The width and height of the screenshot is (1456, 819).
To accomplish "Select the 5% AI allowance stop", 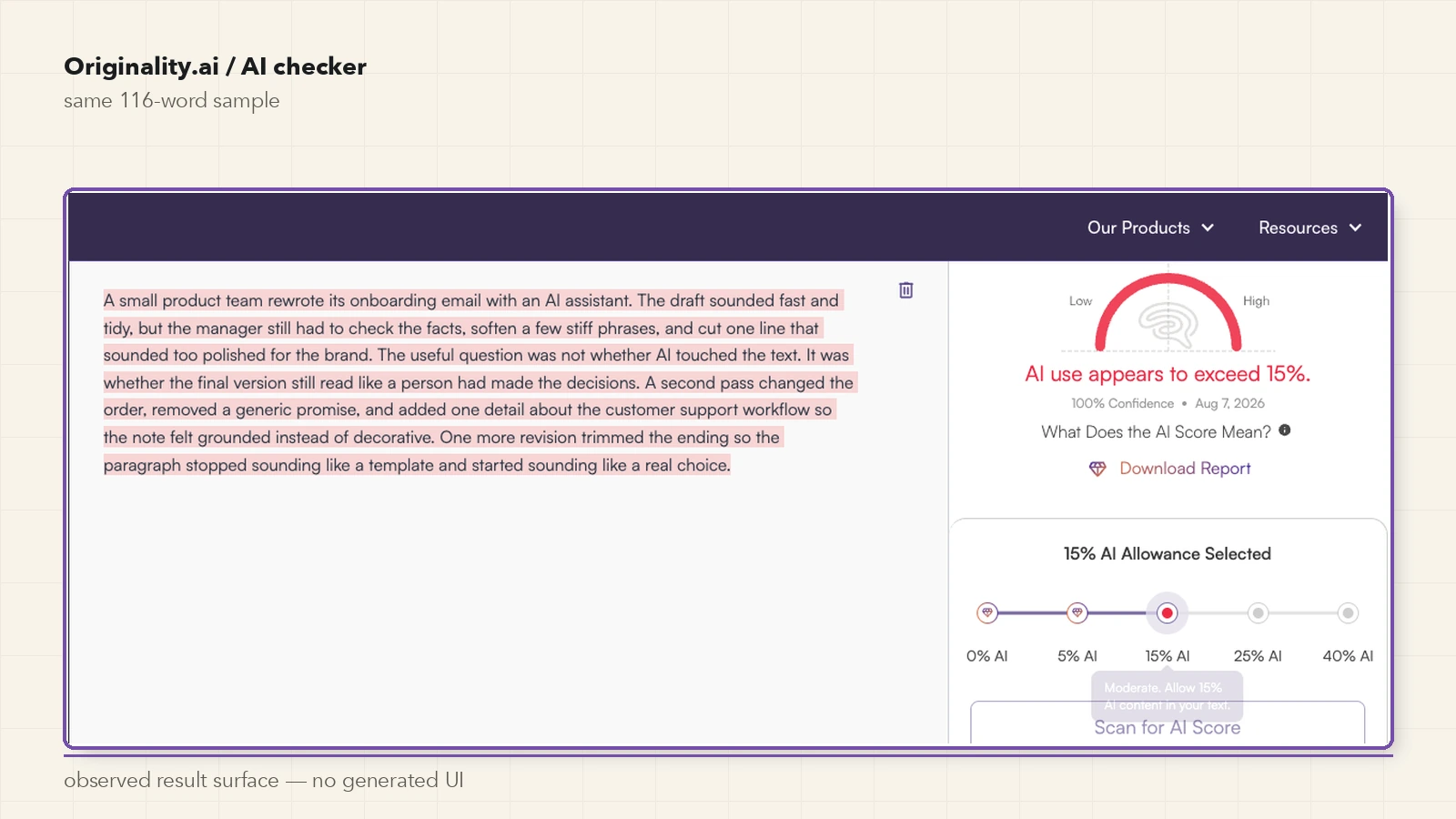I will point(1077,613).
